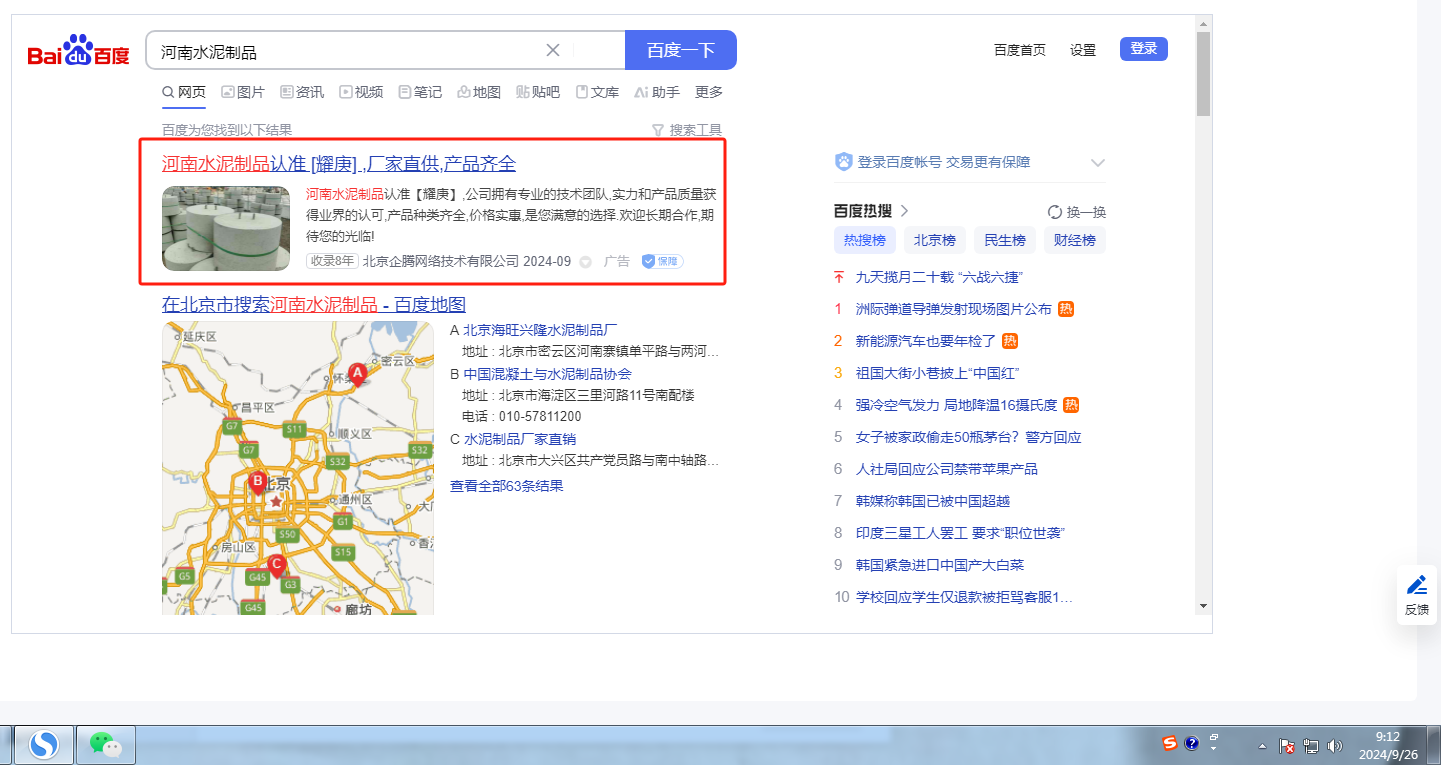Switch to the 图片 search tab
The image size is (1441, 765).
243,92
